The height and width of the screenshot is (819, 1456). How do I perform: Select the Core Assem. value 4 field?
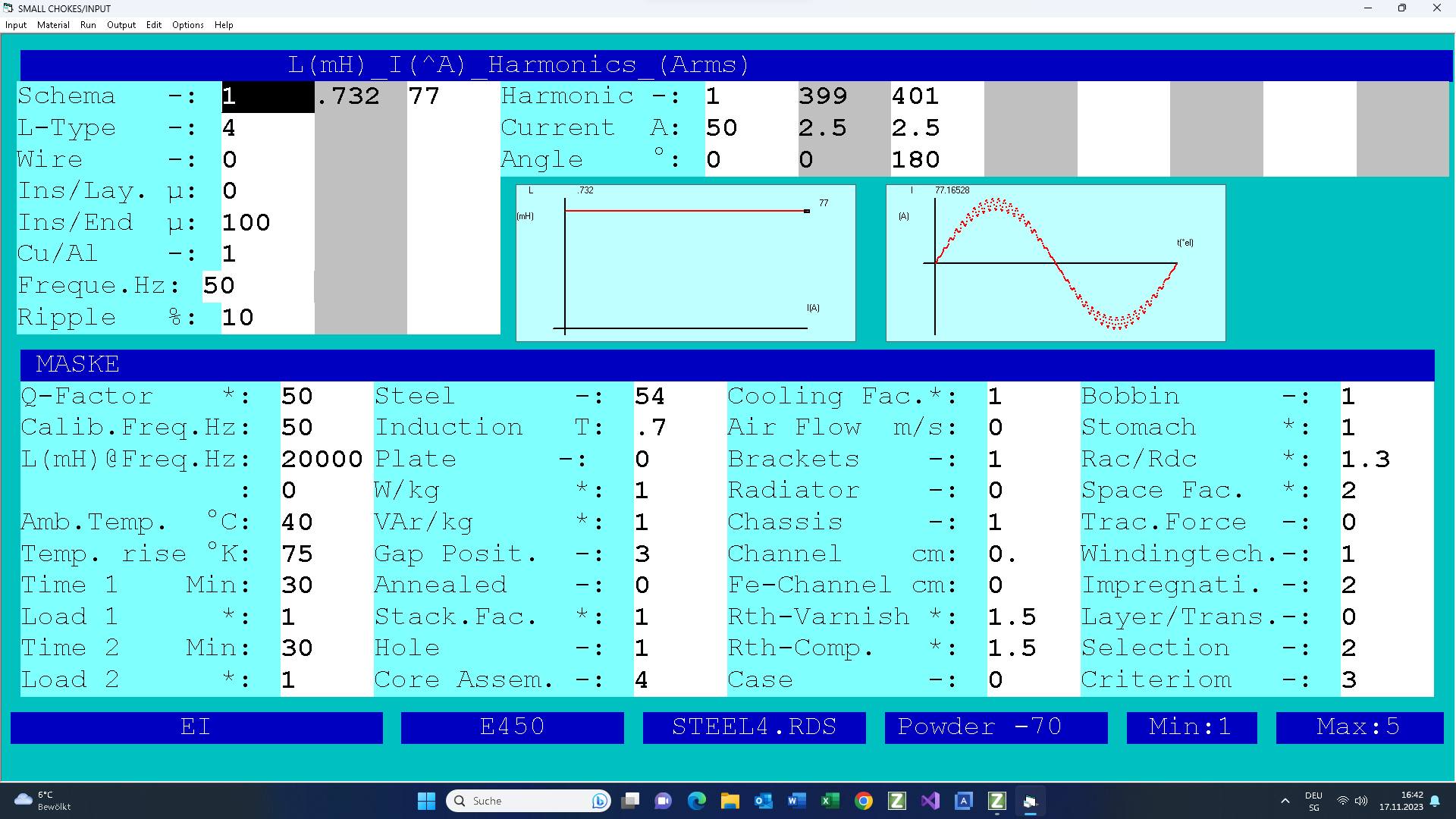click(x=679, y=680)
